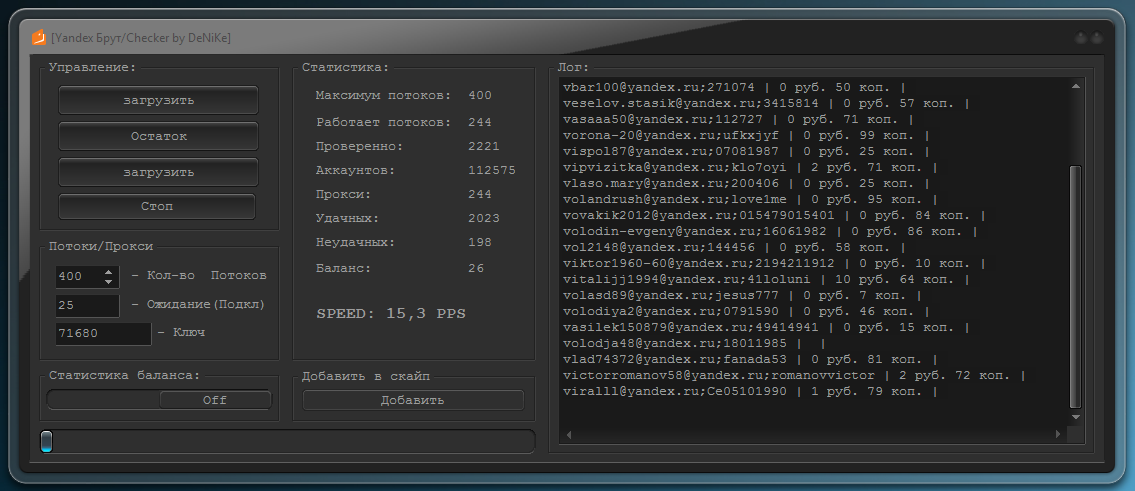Click the Управление group label
The image size is (1135, 491).
point(92,67)
